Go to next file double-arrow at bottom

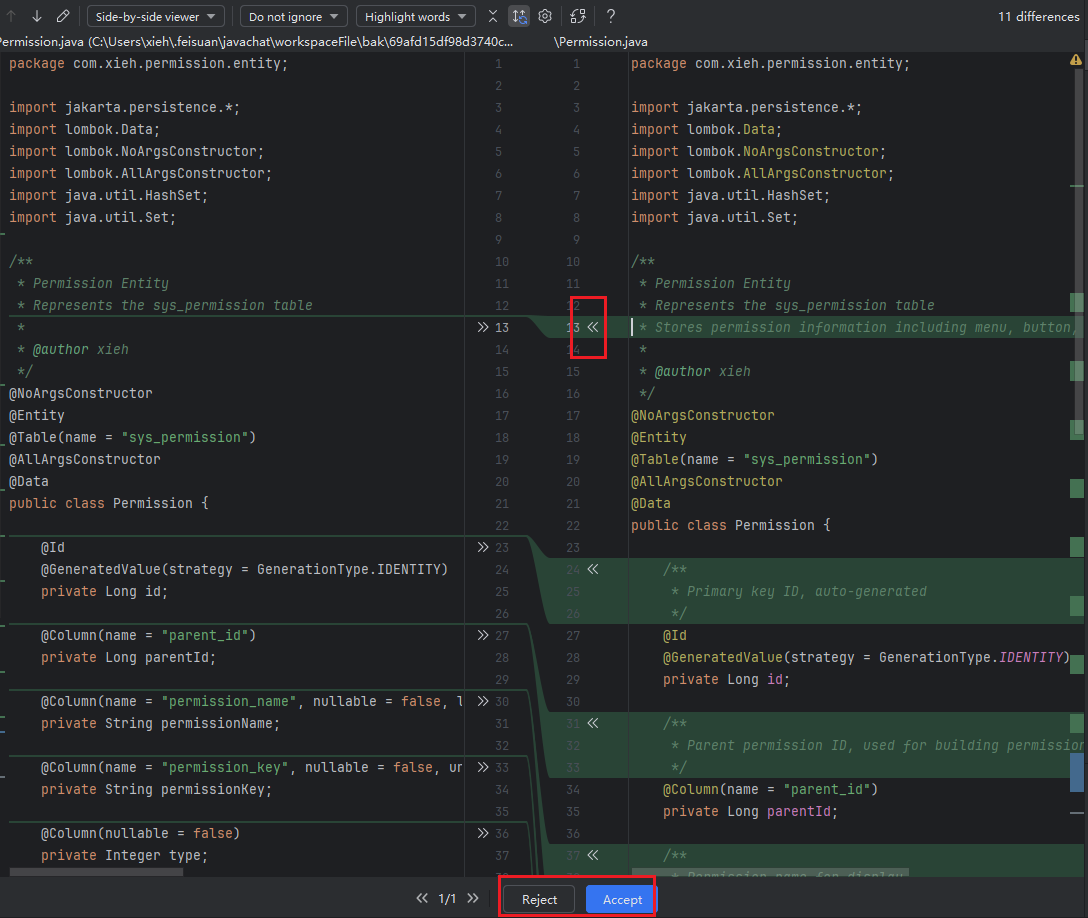click(x=473, y=899)
